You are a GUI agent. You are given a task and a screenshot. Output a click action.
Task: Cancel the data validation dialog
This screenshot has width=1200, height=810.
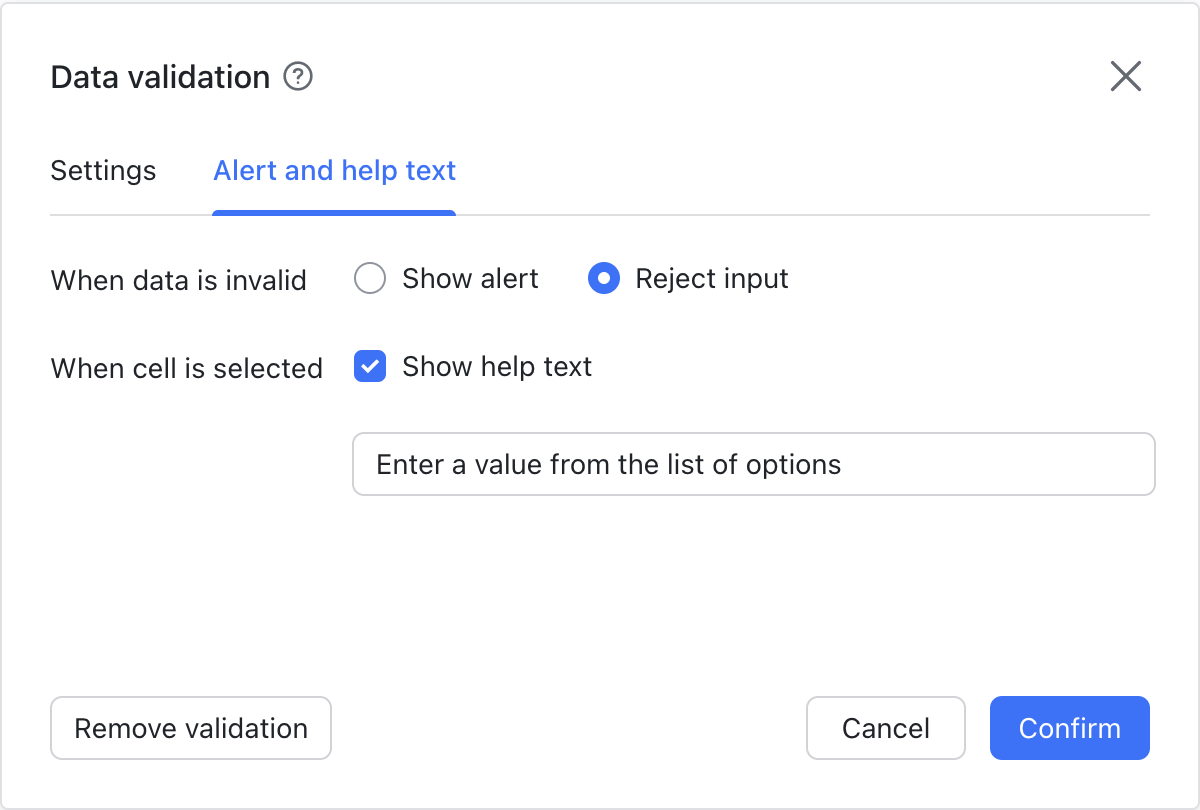click(885, 728)
